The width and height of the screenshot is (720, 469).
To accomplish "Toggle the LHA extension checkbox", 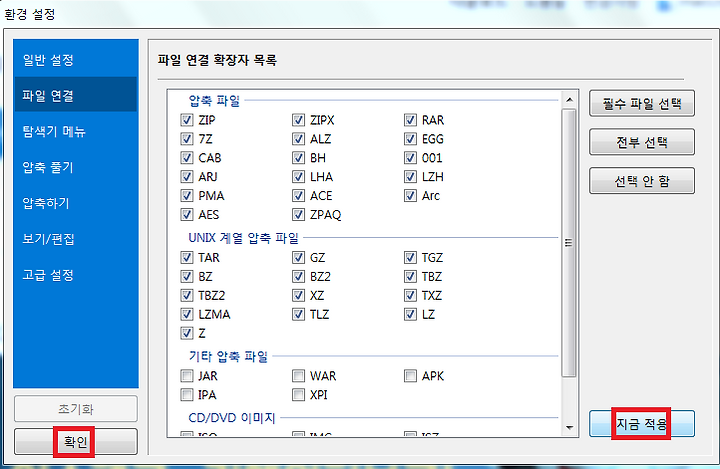I will click(298, 176).
